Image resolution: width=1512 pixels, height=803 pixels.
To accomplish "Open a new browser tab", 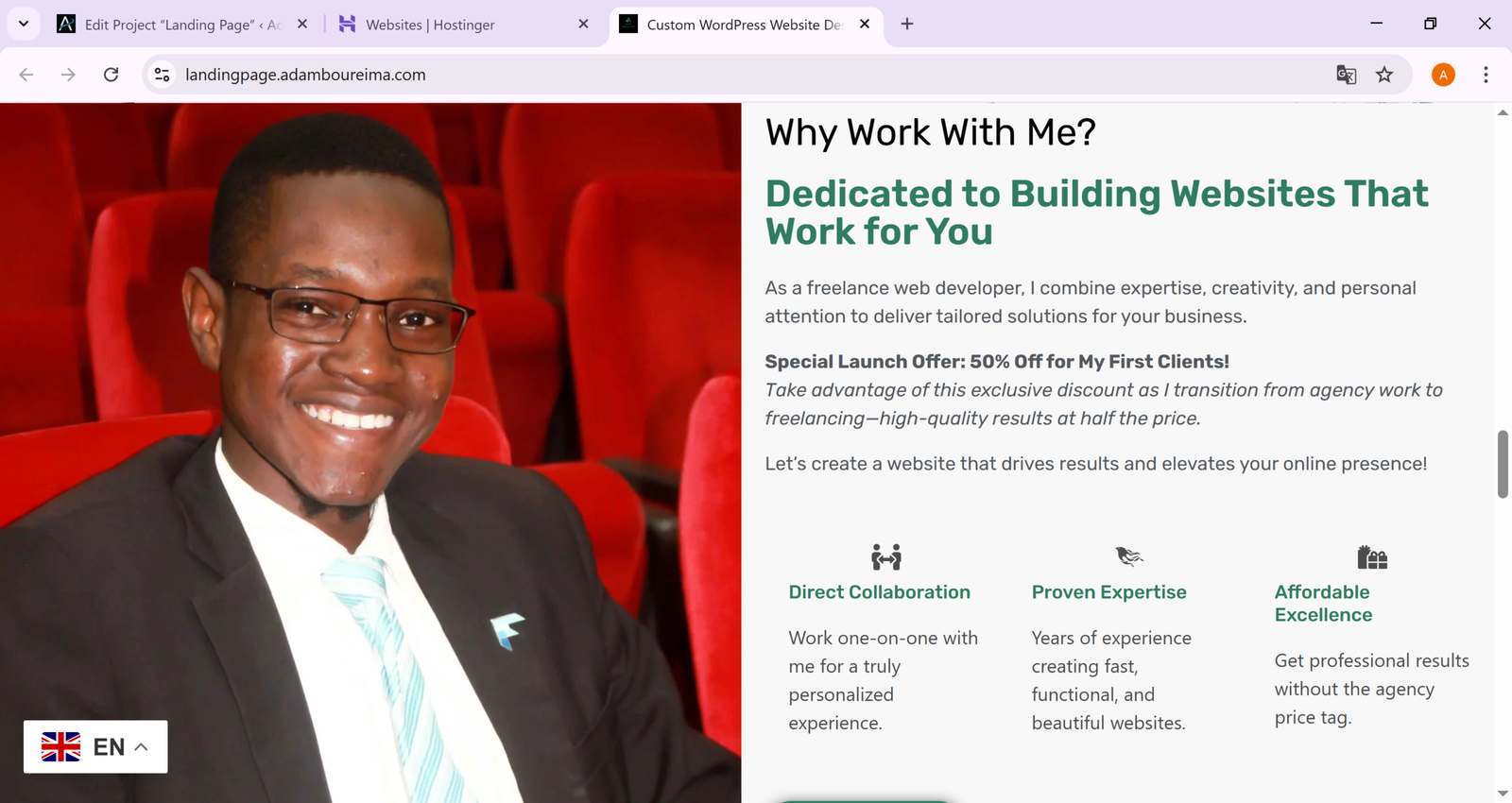I will tap(907, 25).
